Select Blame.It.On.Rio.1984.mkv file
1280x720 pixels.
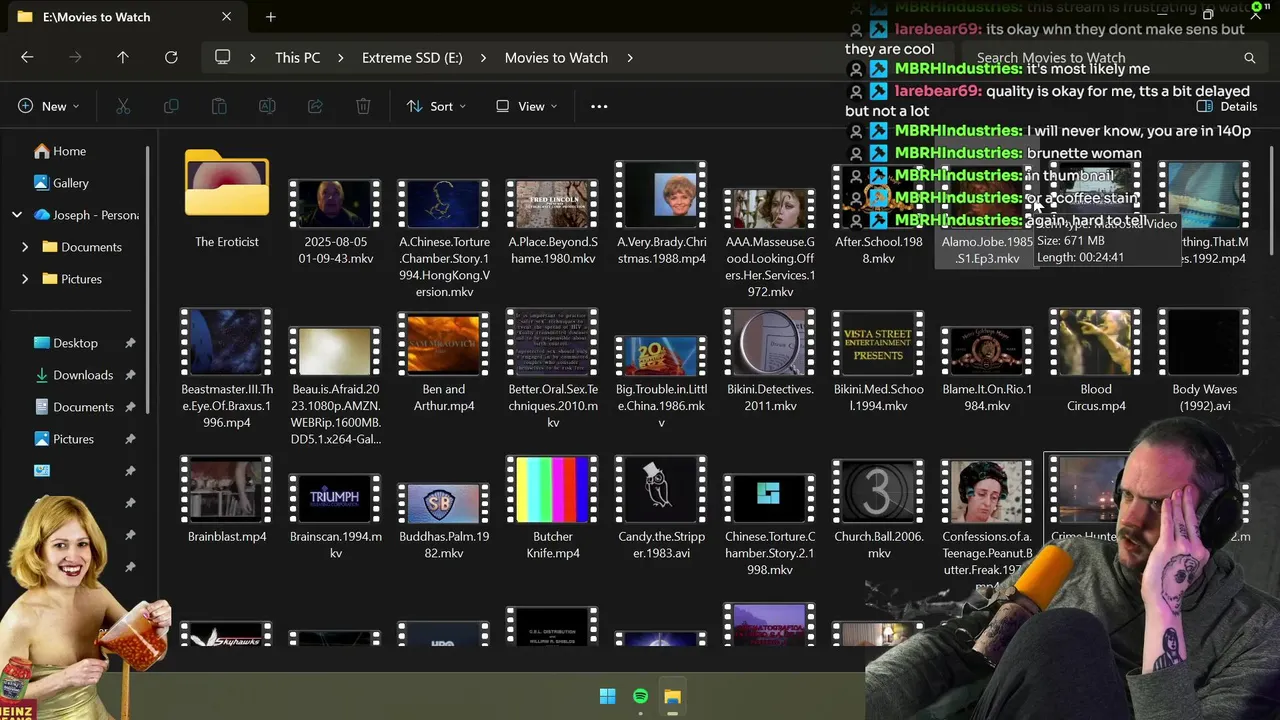pos(987,371)
